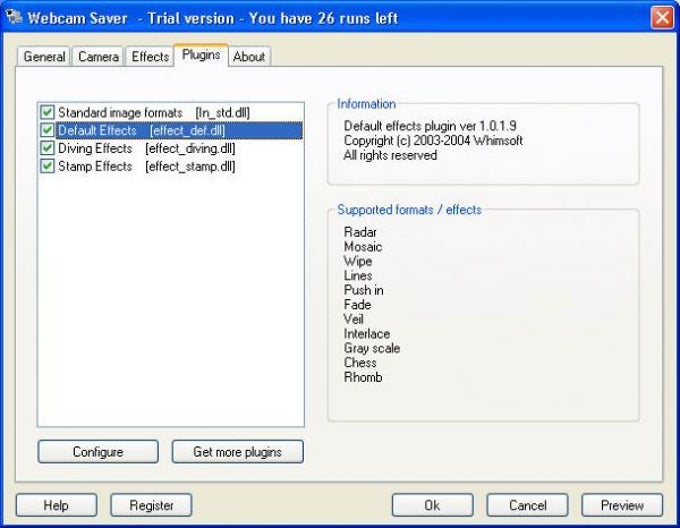Click the Veil effect entry

353,319
